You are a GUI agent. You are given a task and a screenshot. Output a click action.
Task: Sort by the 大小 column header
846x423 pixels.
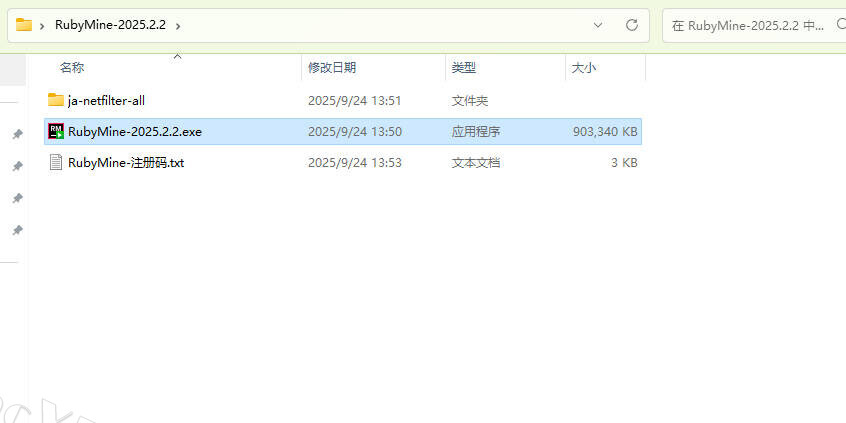point(583,68)
